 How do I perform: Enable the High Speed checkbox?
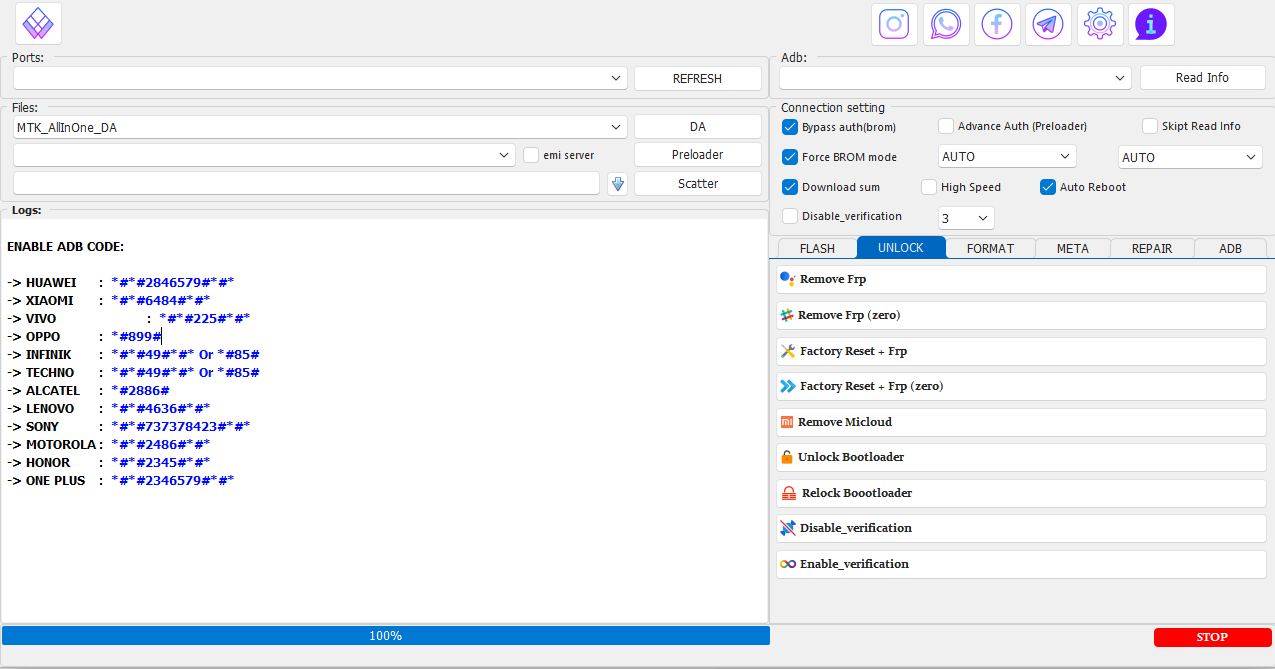[929, 187]
